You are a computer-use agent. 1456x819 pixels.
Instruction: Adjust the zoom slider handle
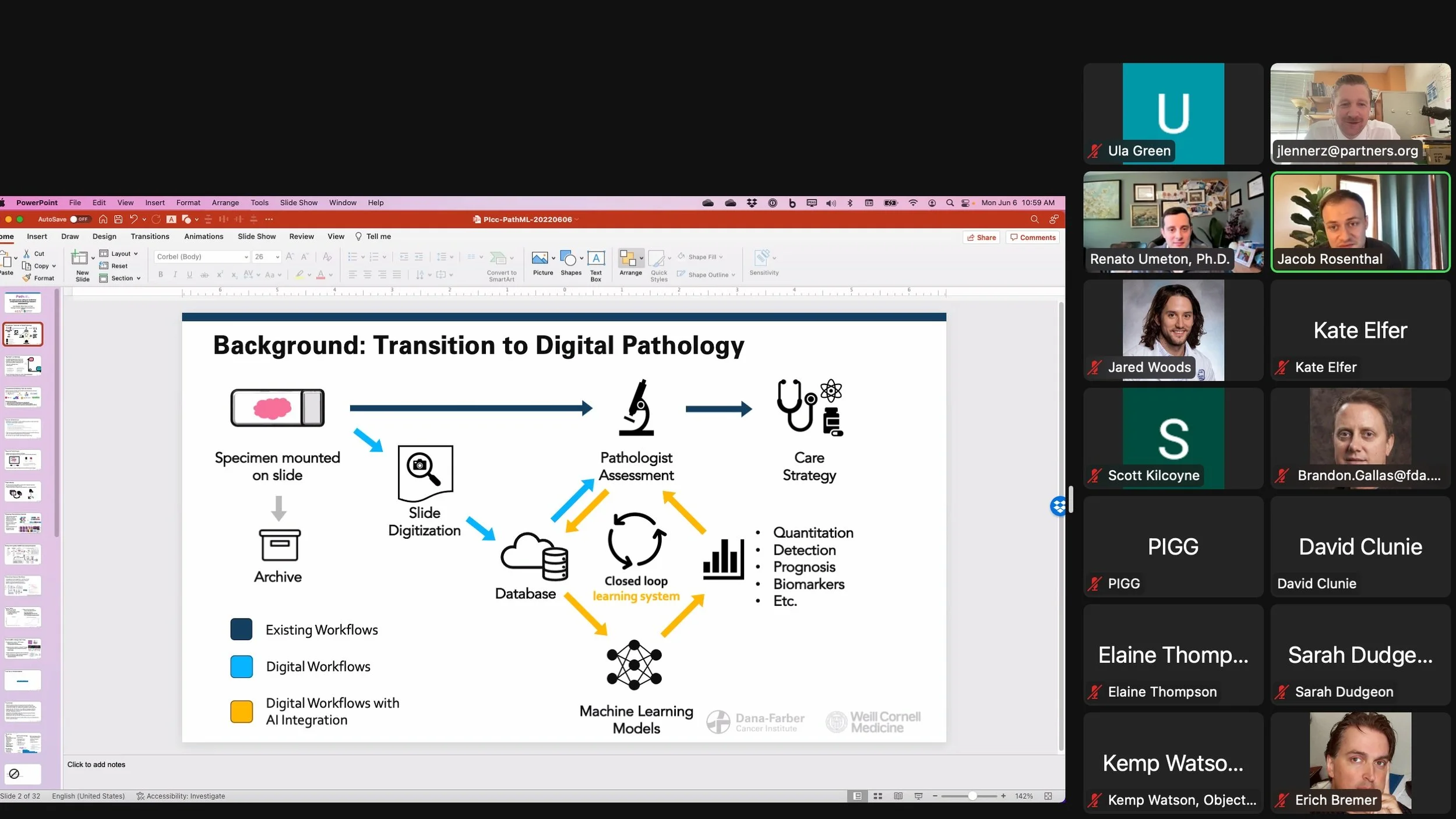point(972,796)
